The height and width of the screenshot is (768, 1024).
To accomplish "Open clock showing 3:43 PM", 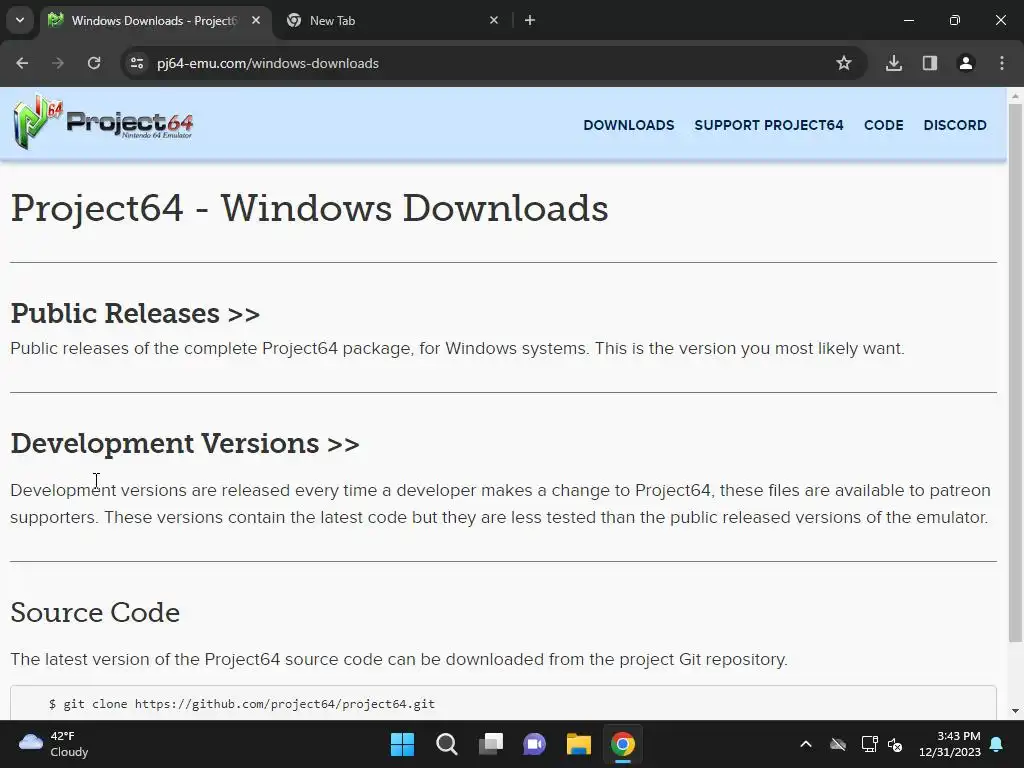I will point(950,744).
